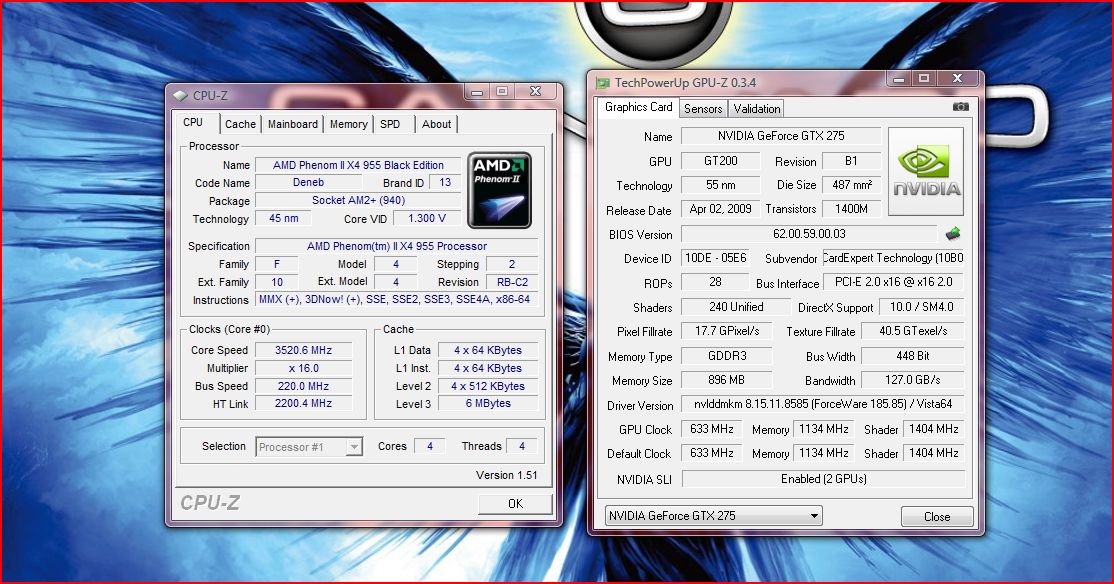Close GPU-Z using title bar X
Screen dimensions: 1114x584
[x=958, y=79]
